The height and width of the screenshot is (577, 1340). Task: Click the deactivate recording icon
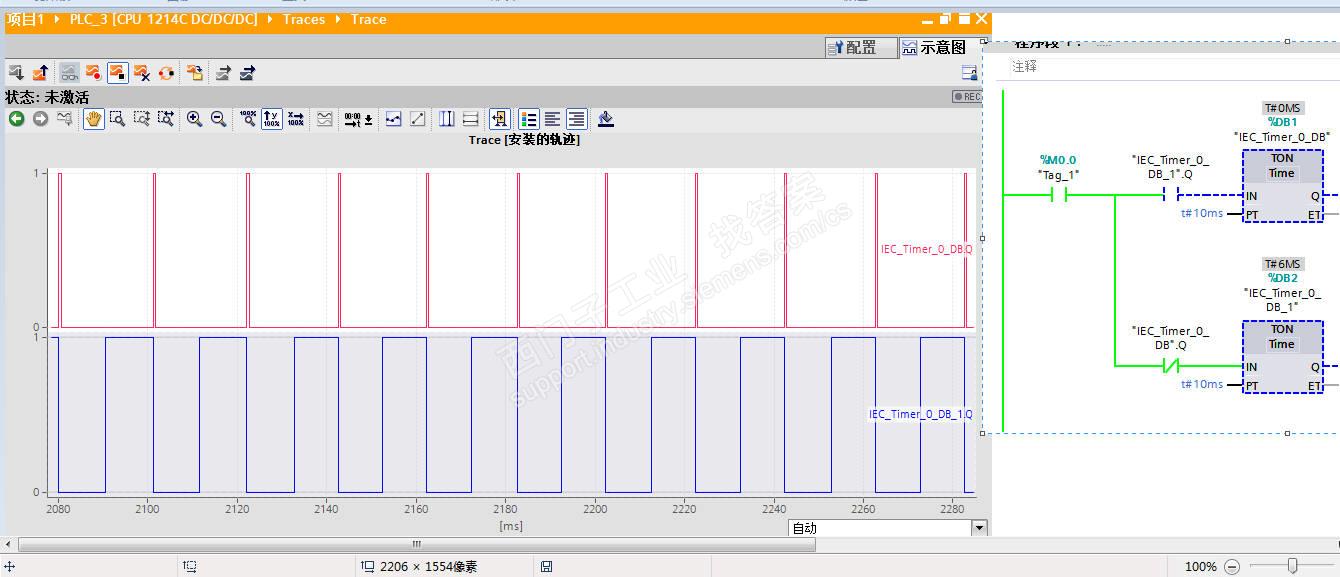[117, 72]
